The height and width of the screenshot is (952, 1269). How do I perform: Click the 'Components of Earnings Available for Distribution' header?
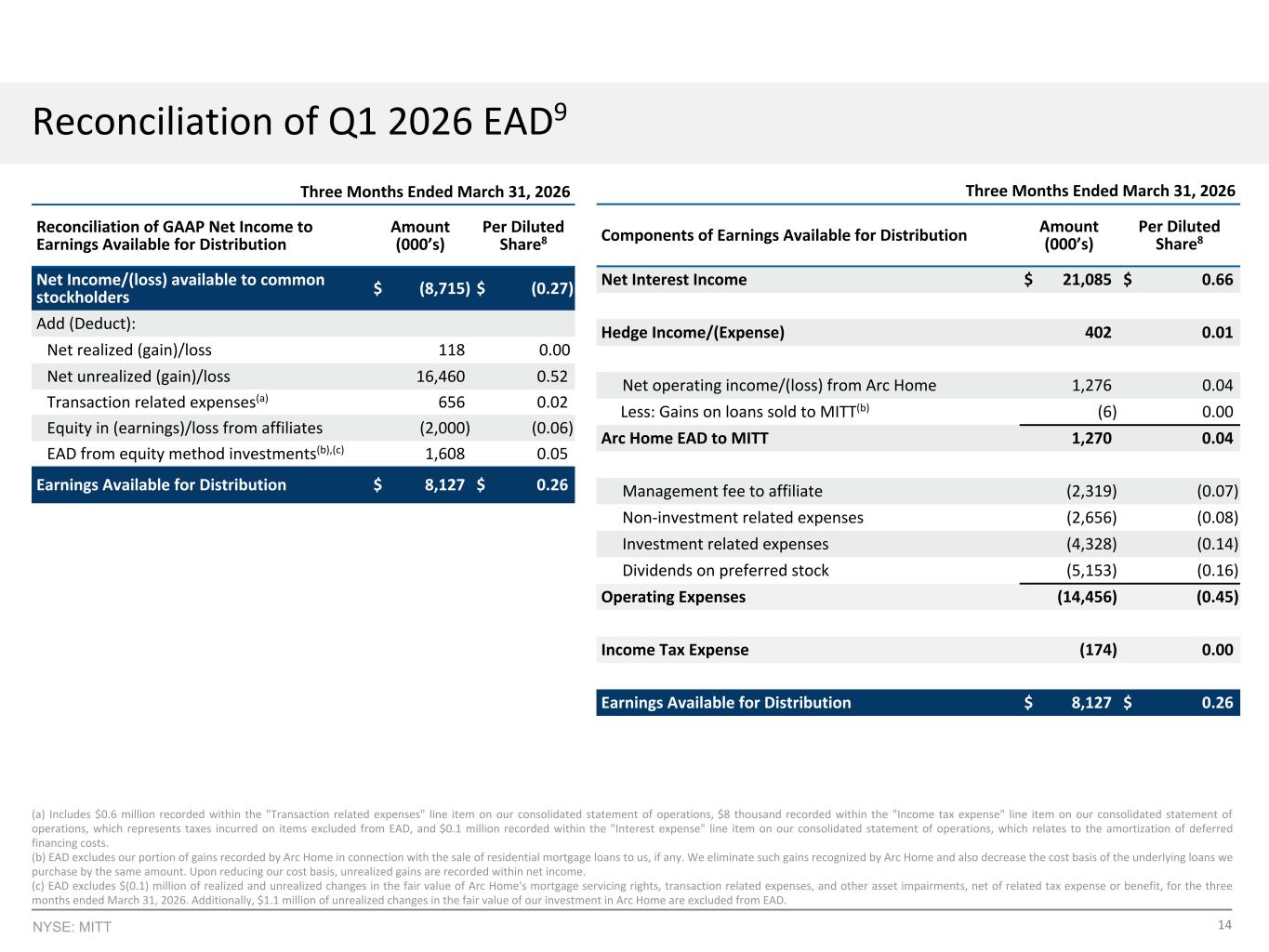coord(784,235)
